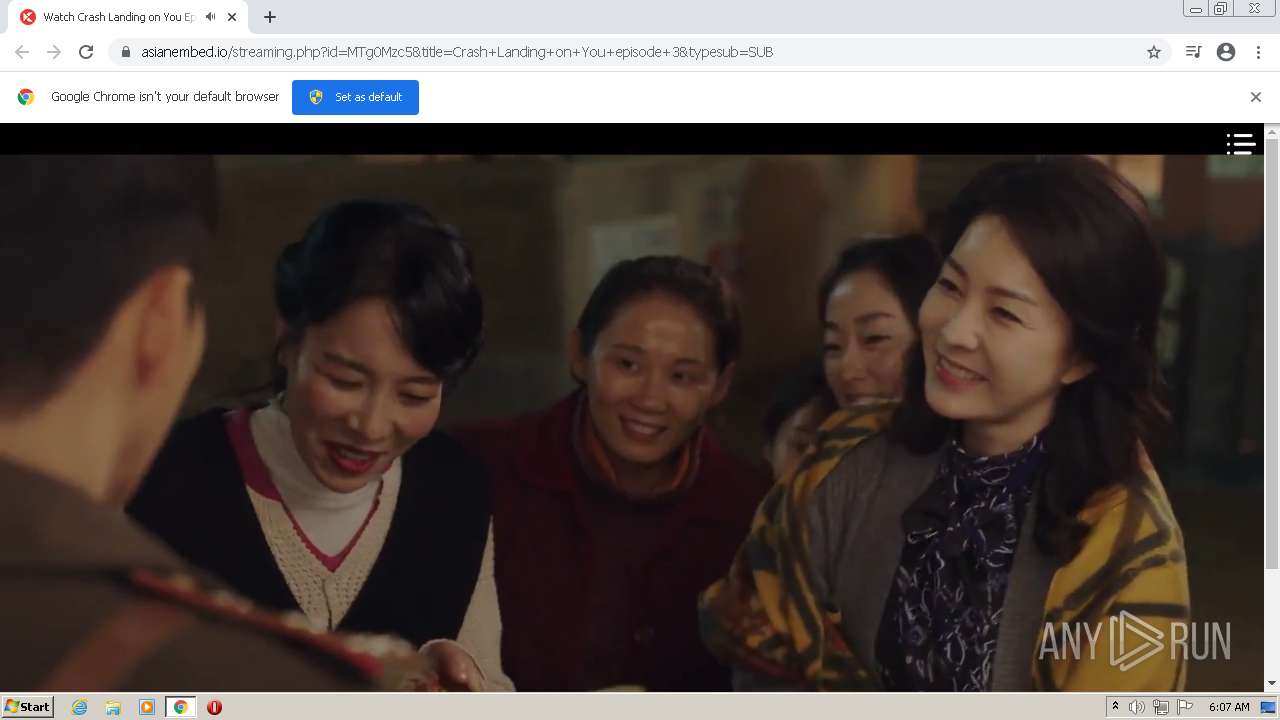Open the Chrome profile avatar

(1226, 52)
